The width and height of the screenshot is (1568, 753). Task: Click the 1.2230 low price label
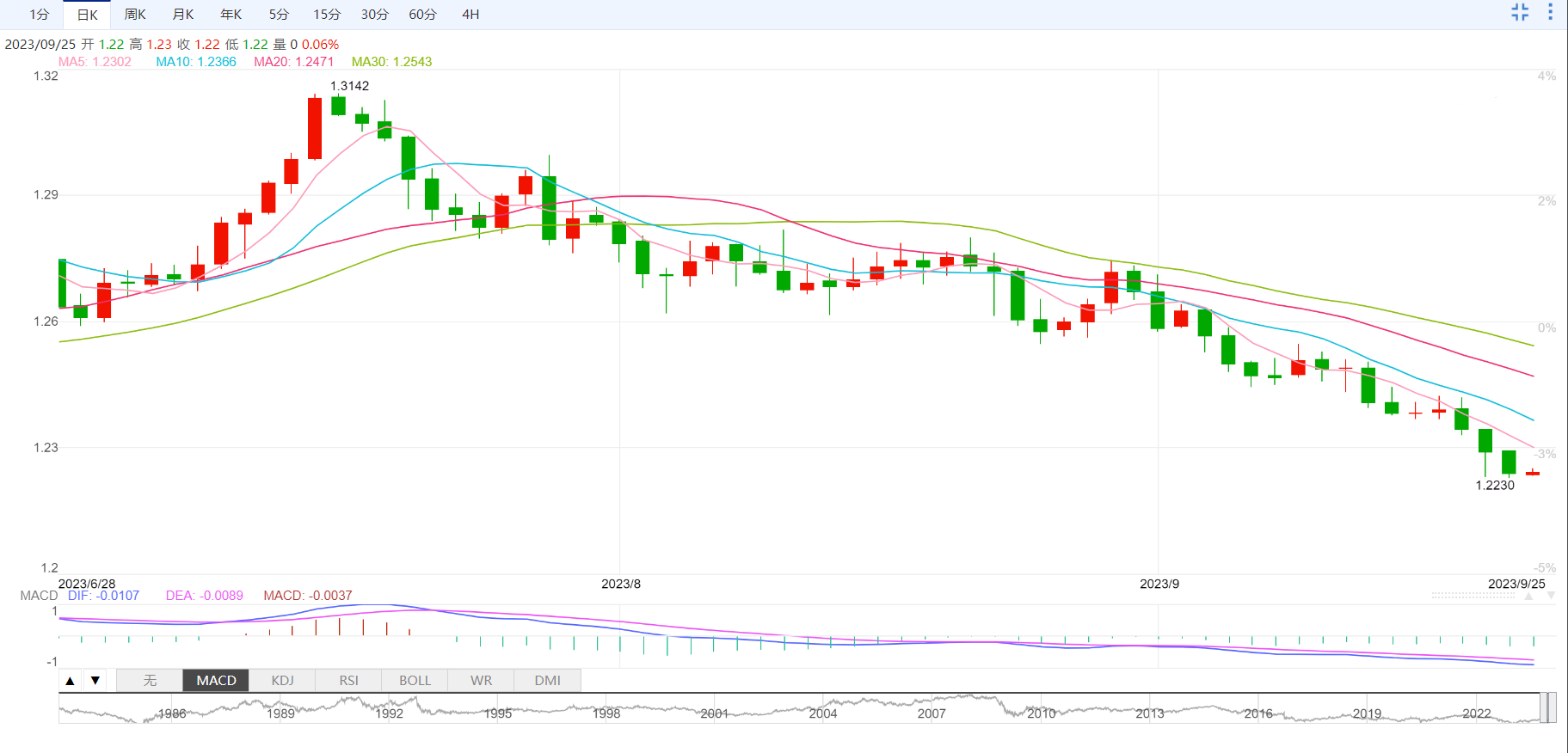pos(1495,486)
